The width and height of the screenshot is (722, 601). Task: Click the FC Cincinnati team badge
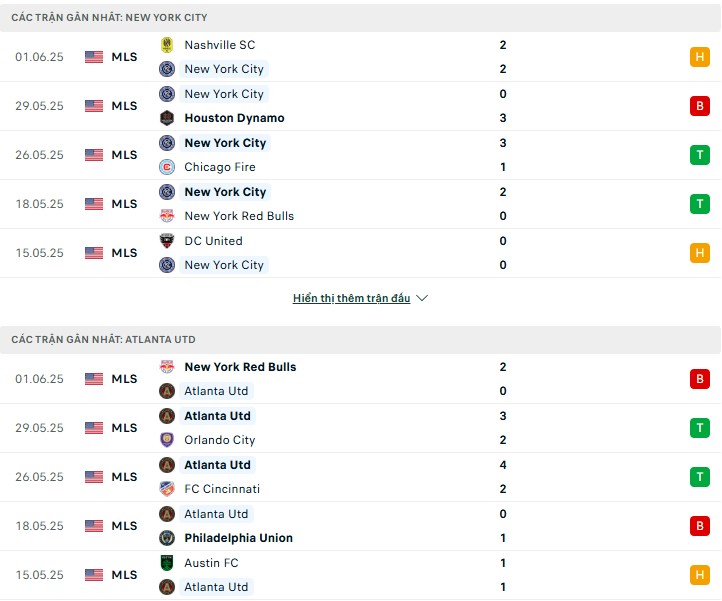click(x=167, y=489)
